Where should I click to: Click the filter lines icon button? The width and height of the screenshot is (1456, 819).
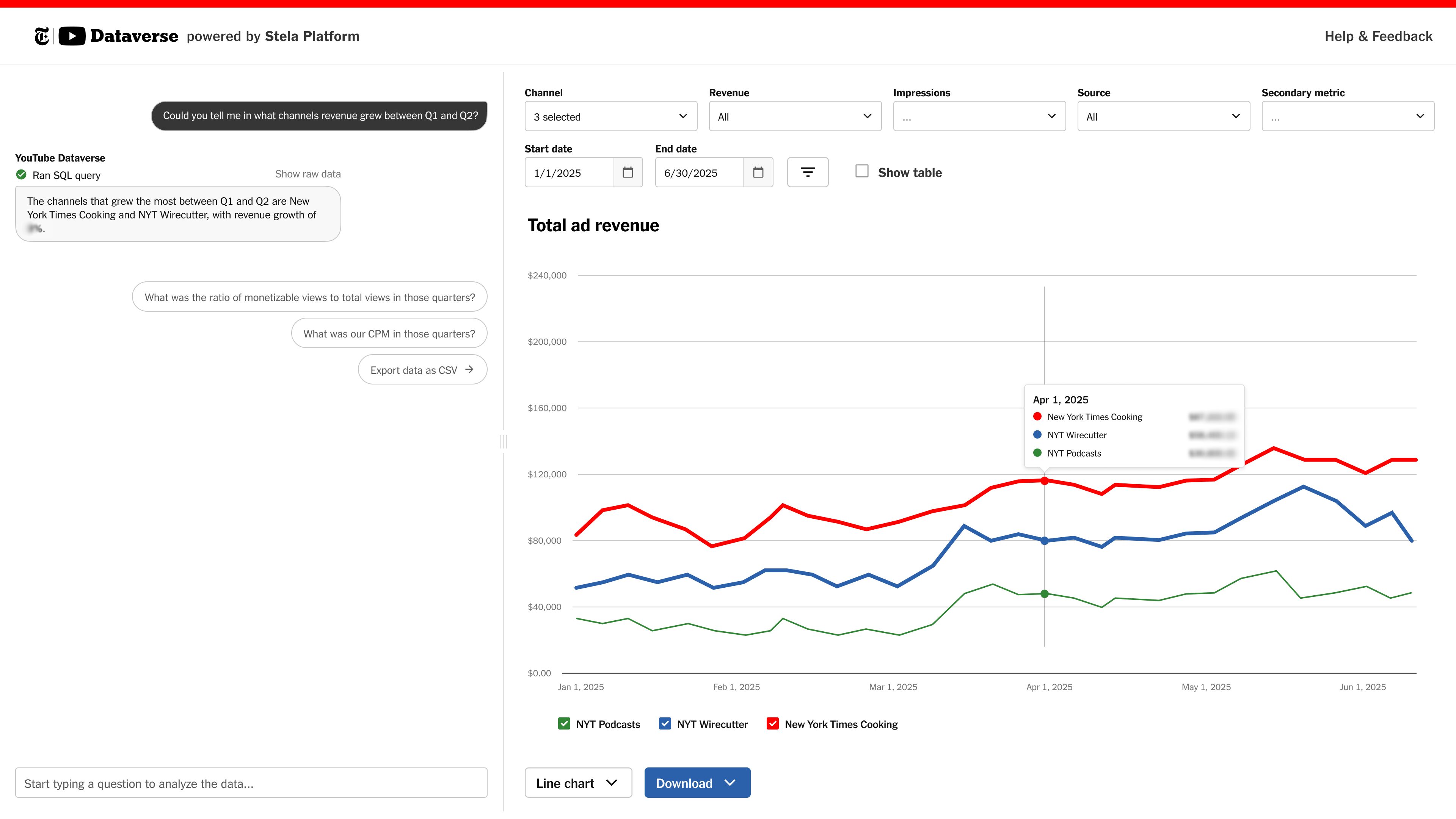pyautogui.click(x=808, y=173)
